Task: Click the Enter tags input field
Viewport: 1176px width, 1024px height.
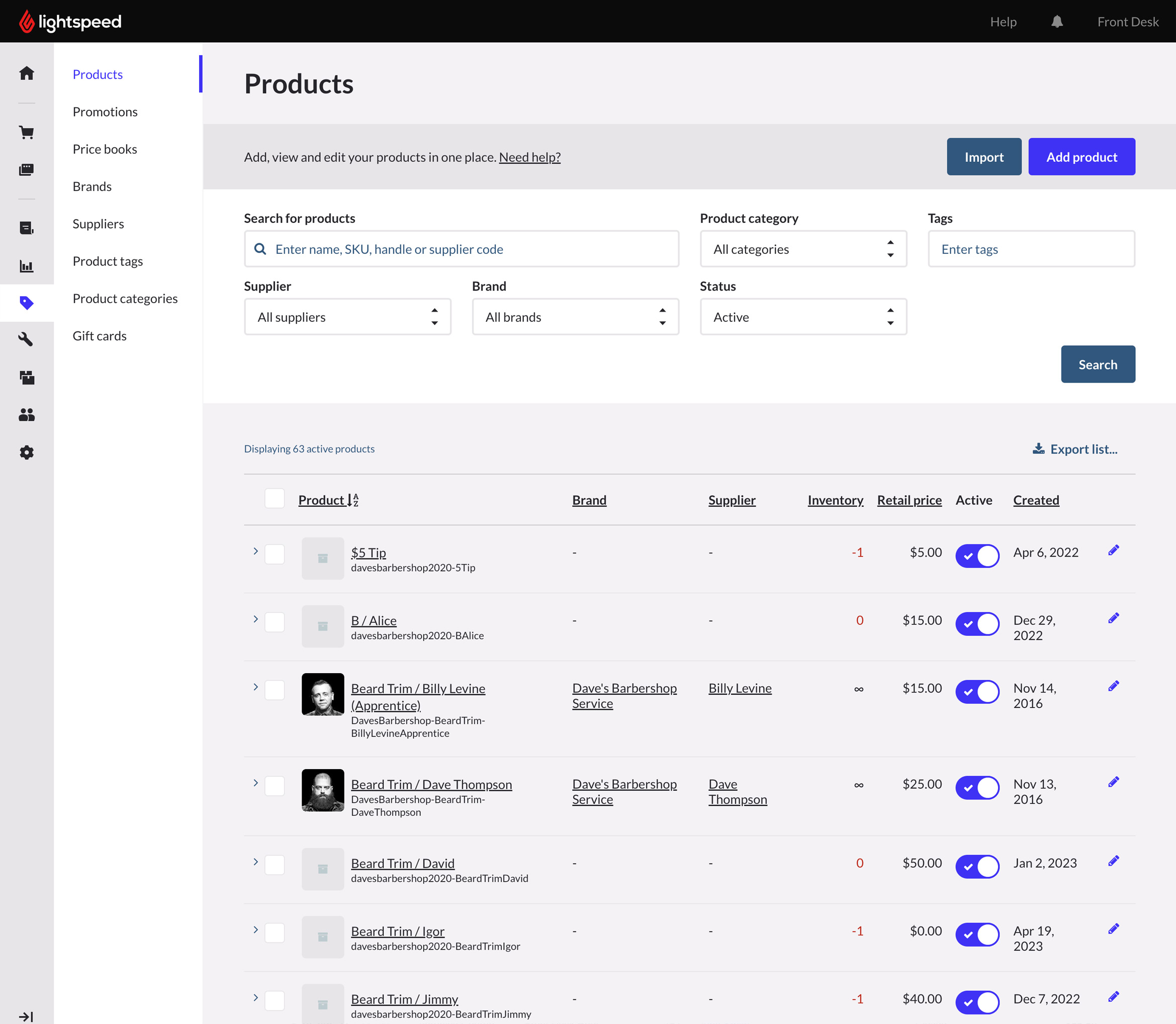Action: (1031, 249)
